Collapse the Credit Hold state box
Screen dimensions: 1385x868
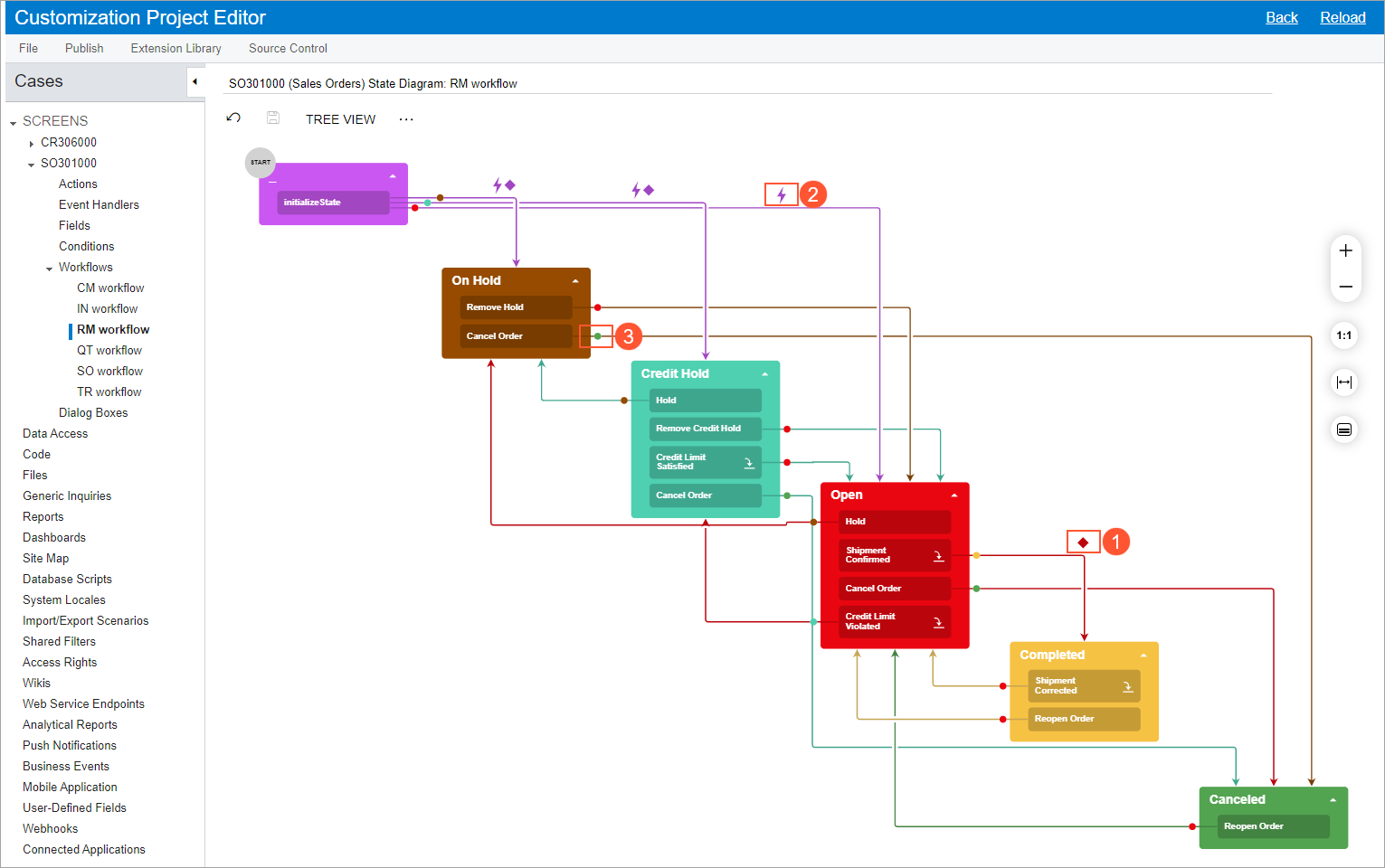coord(765,374)
